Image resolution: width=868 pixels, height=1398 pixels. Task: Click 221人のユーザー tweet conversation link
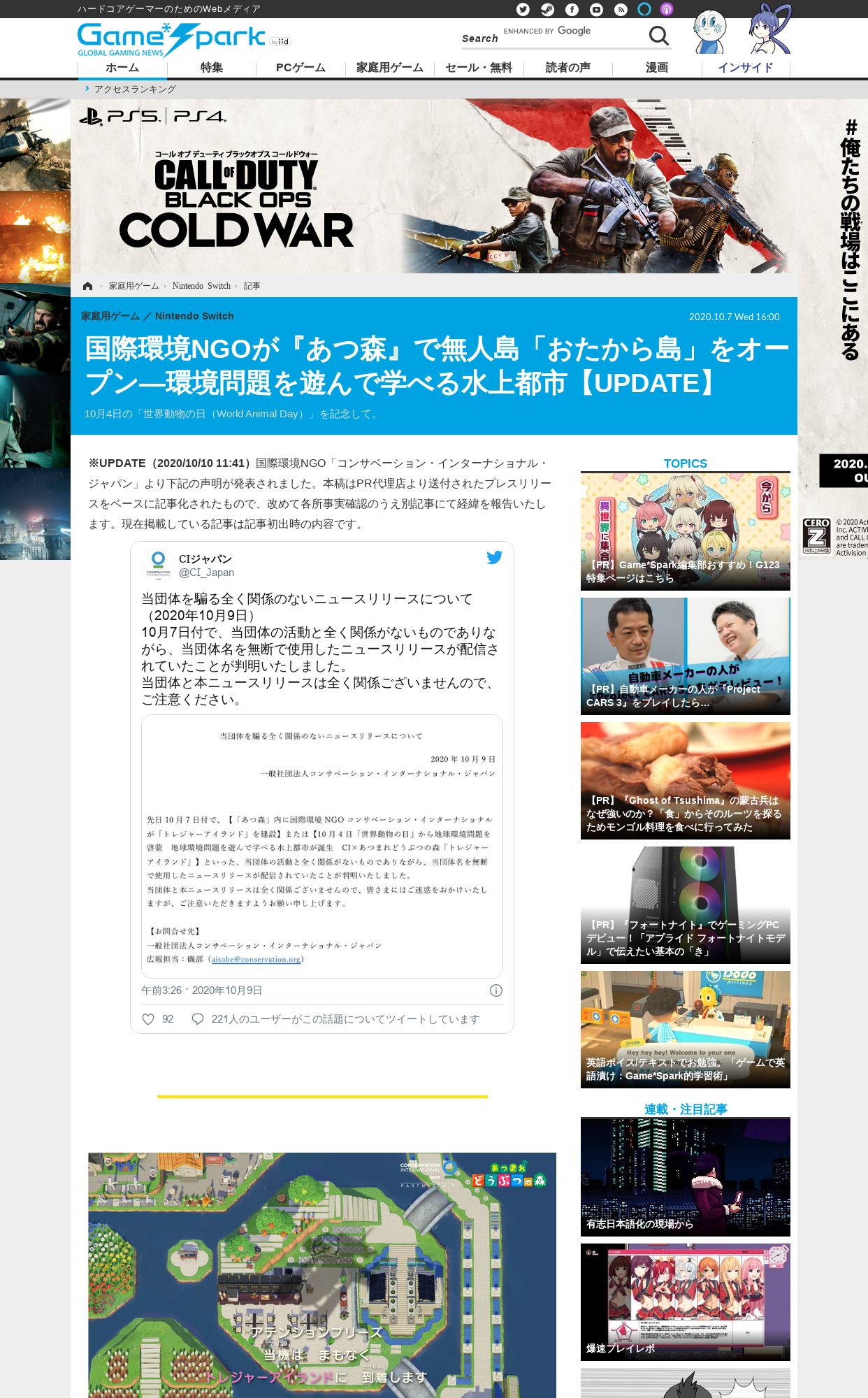coord(345,1019)
